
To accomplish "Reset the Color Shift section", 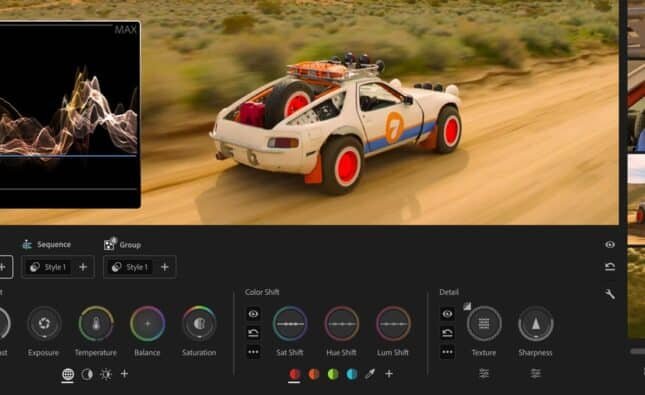I will tap(253, 332).
